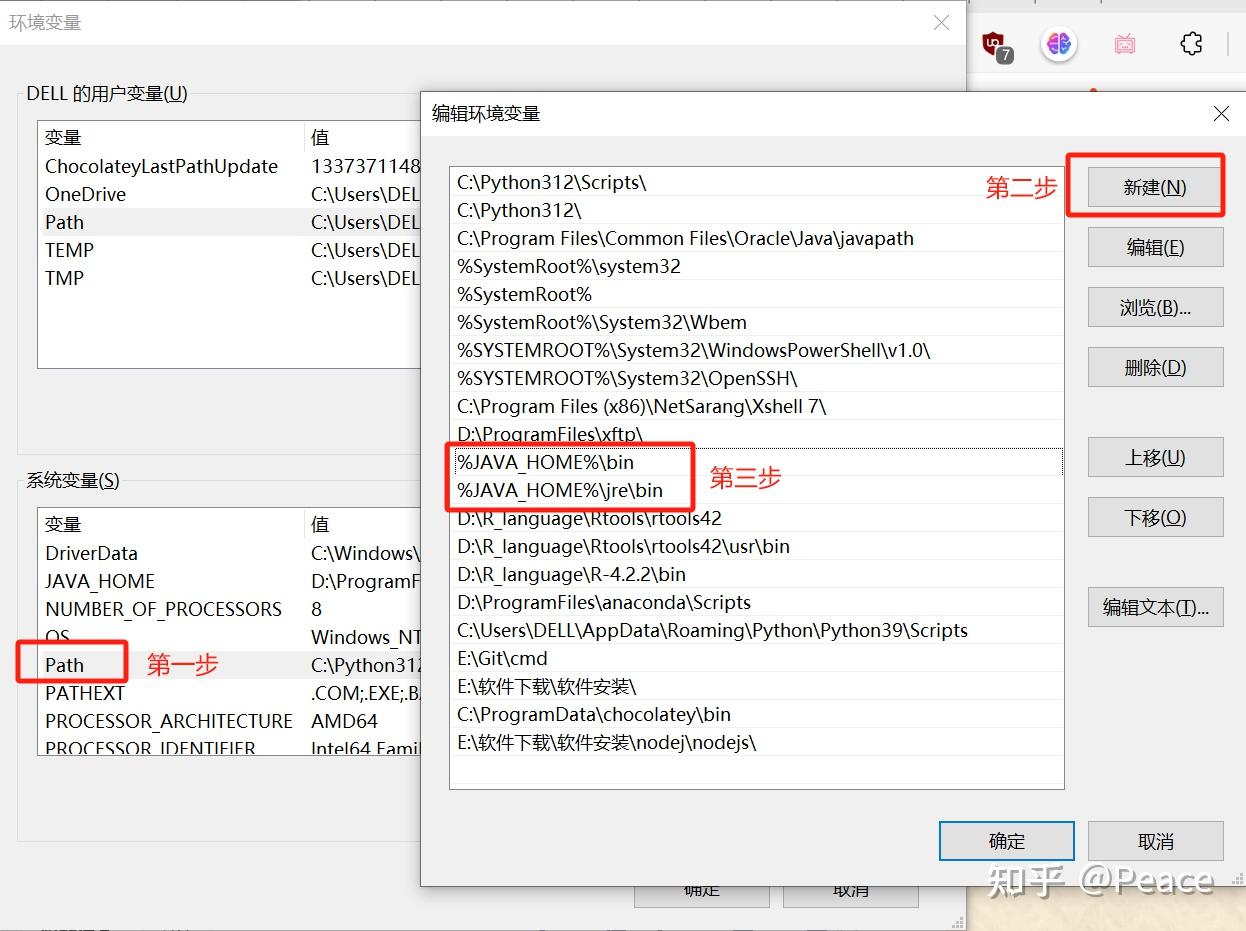Click the uBlock Origin extension icon
This screenshot has height=931, width=1246.
tap(998, 44)
